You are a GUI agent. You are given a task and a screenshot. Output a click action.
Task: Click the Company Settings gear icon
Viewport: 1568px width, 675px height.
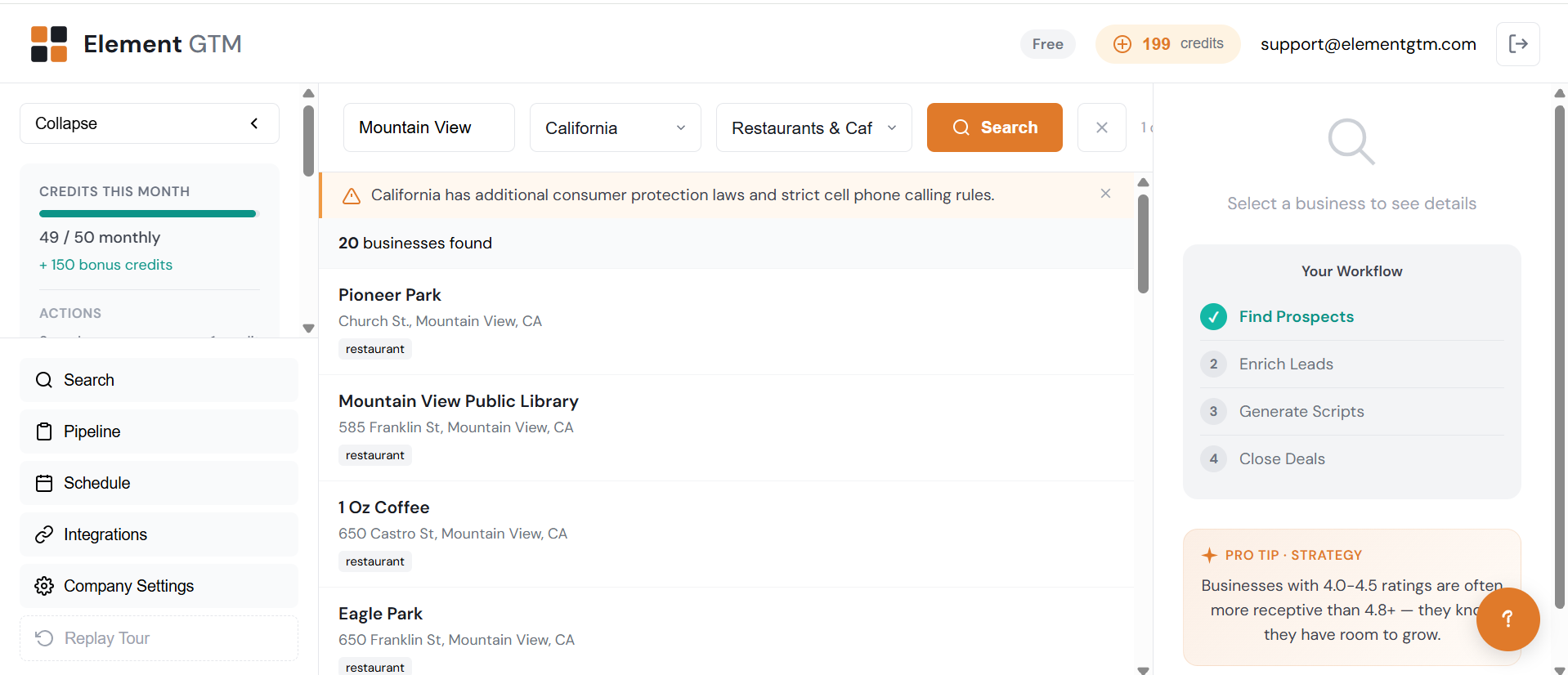click(x=44, y=586)
